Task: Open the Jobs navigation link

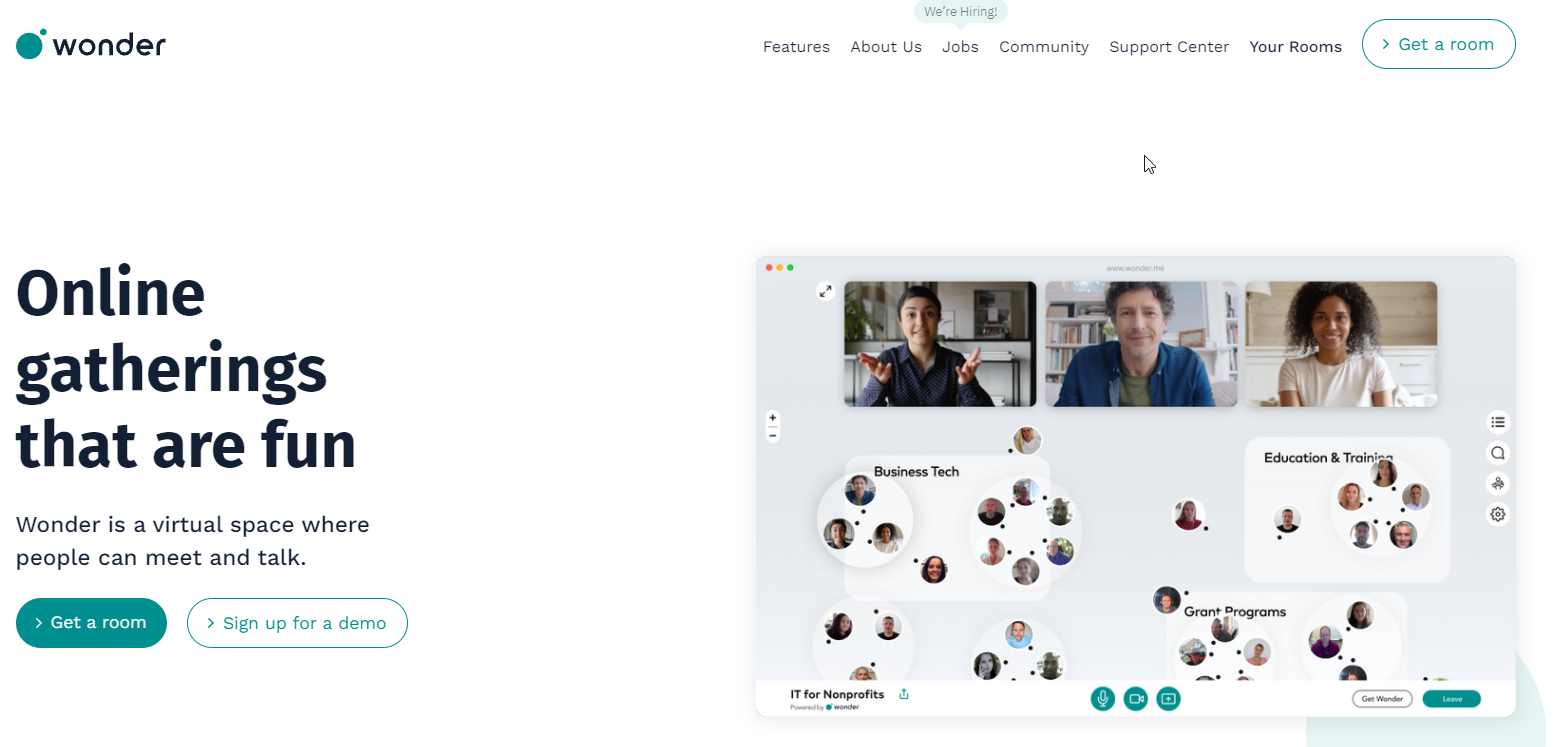Action: [960, 47]
